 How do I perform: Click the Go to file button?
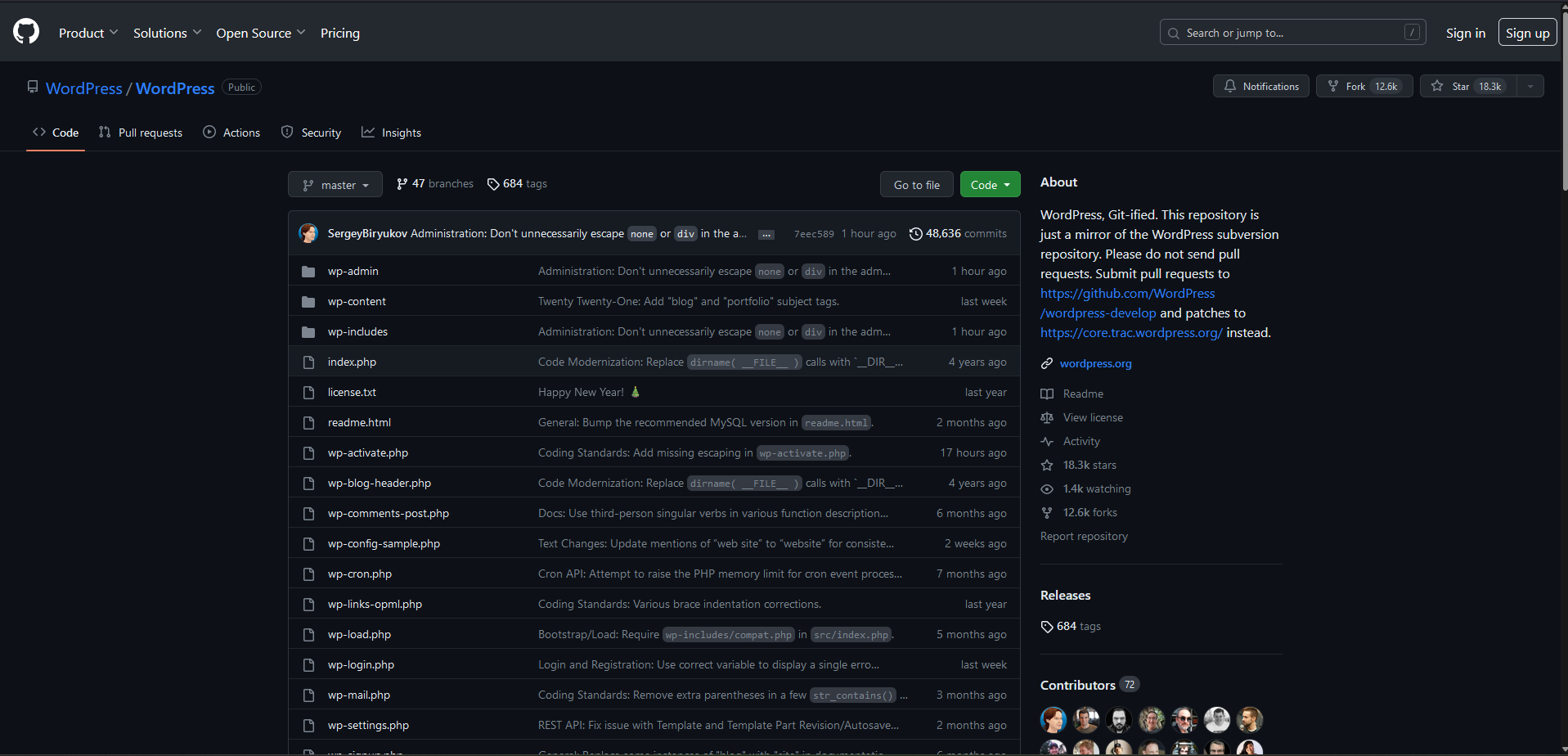coord(917,185)
